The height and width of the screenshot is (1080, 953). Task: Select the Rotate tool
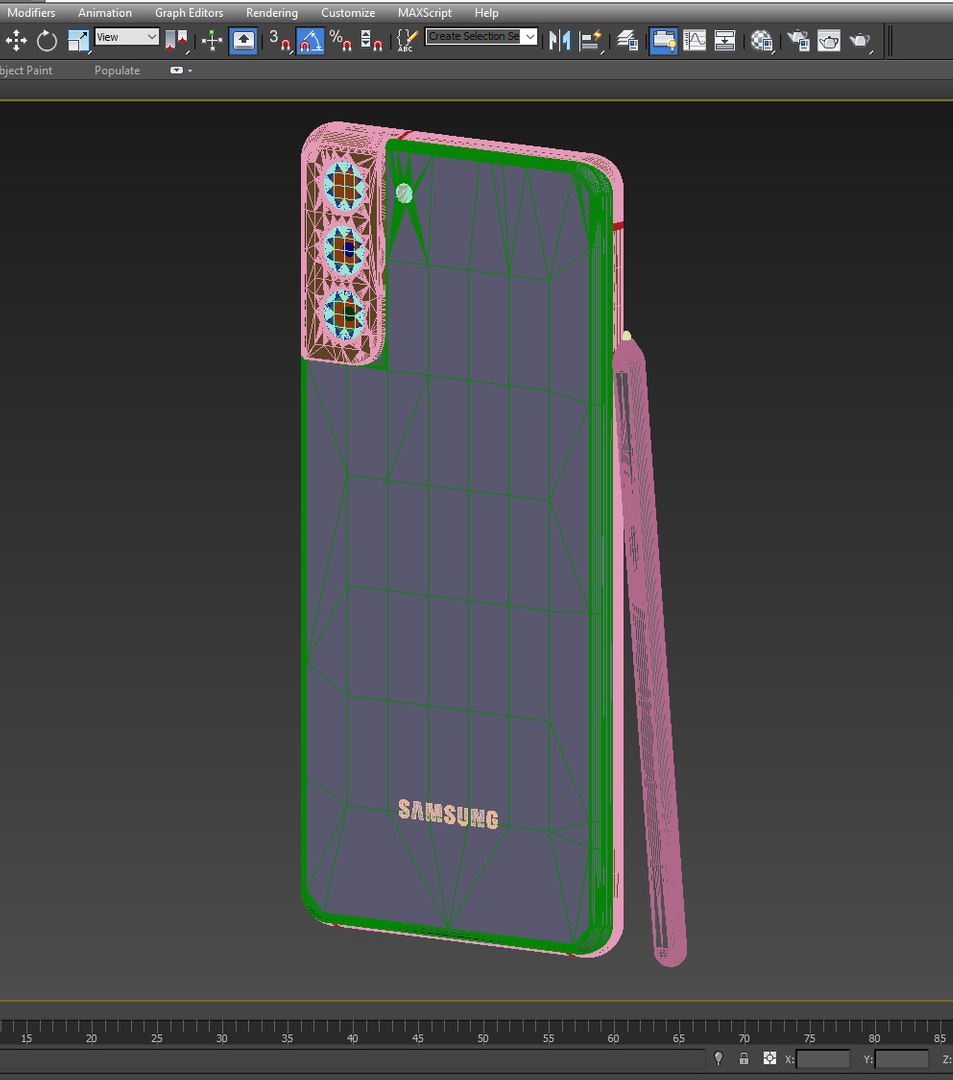[47, 41]
